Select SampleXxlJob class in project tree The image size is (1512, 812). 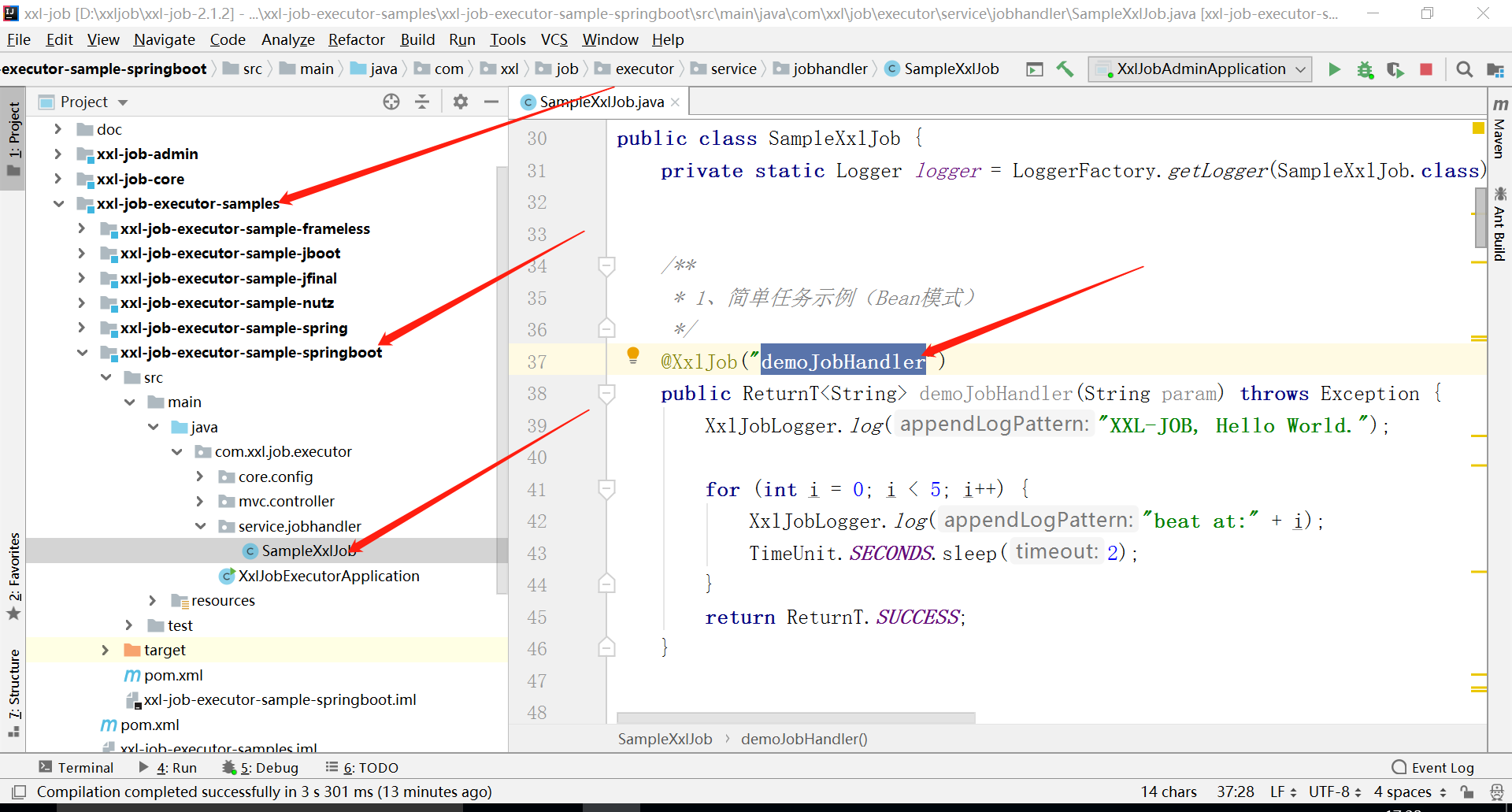coord(308,551)
